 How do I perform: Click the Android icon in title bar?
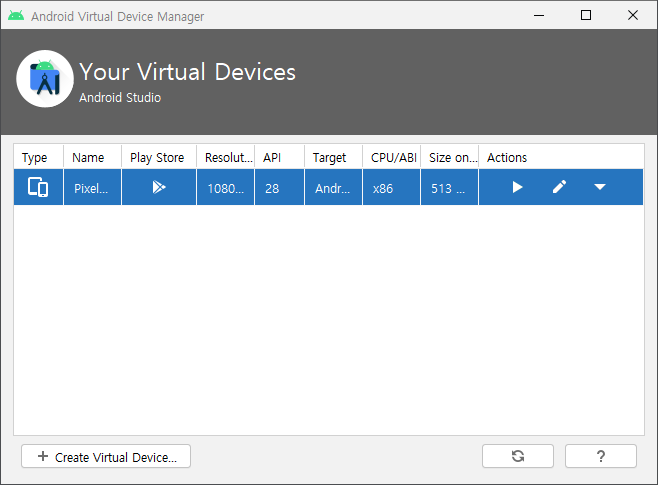coord(16,16)
